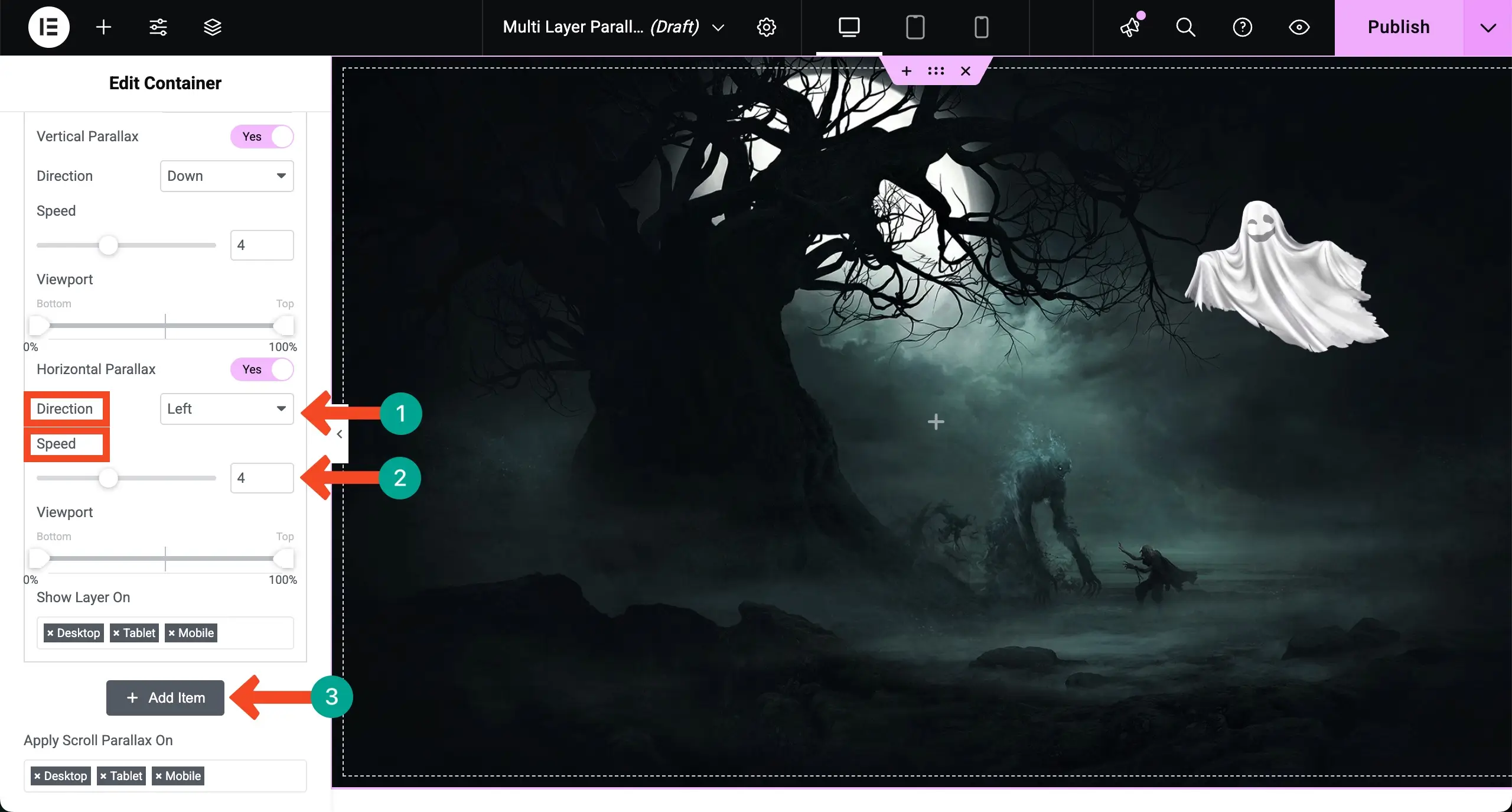This screenshot has height=812, width=1512.
Task: Remove Mobile tag from Apply Scroll Parallax On
Action: pos(158,776)
